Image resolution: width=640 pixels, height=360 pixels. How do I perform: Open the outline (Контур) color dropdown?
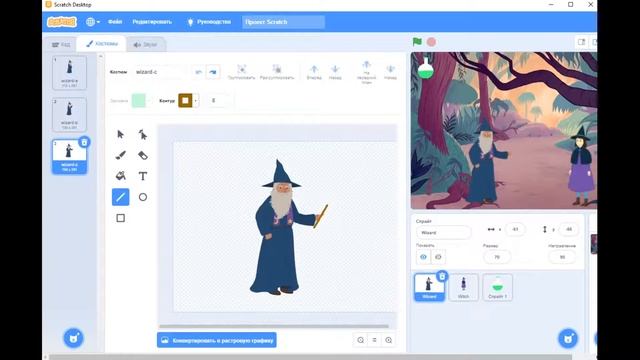196,100
